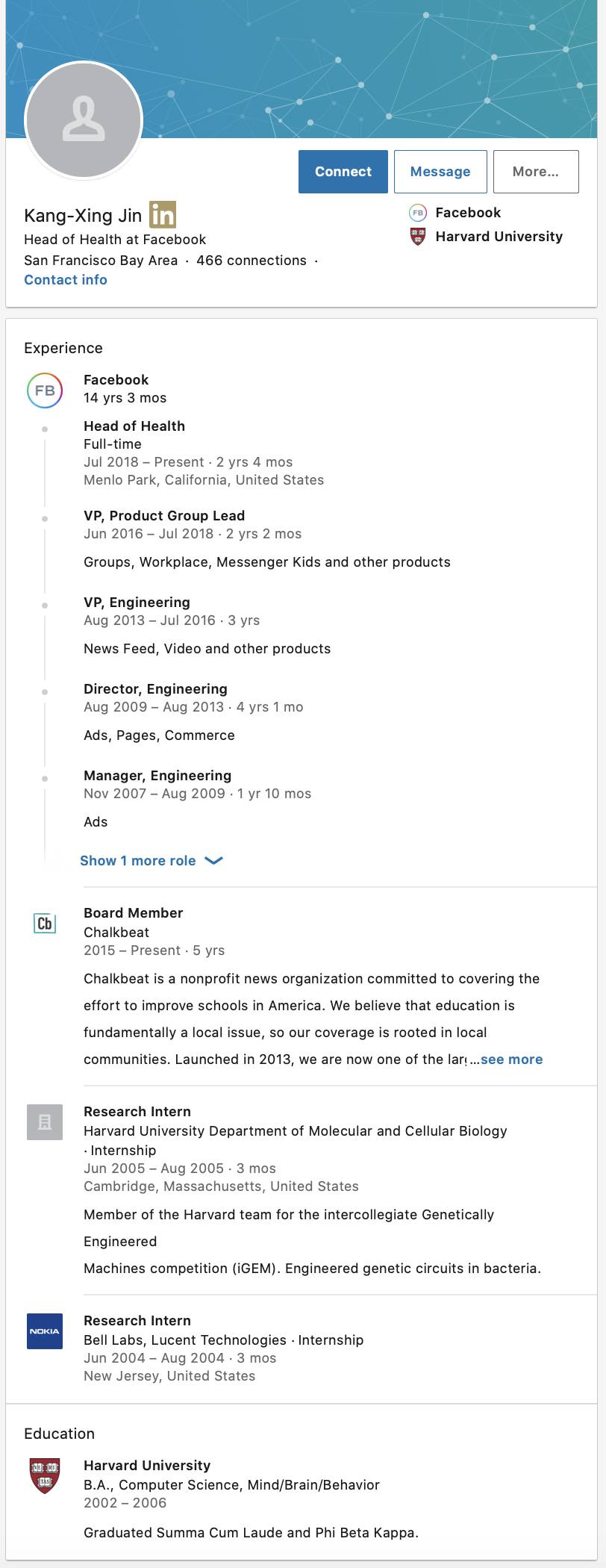This screenshot has height=1568, width=606.
Task: Click the Board Member Chalkbeat entry title
Action: tap(134, 912)
